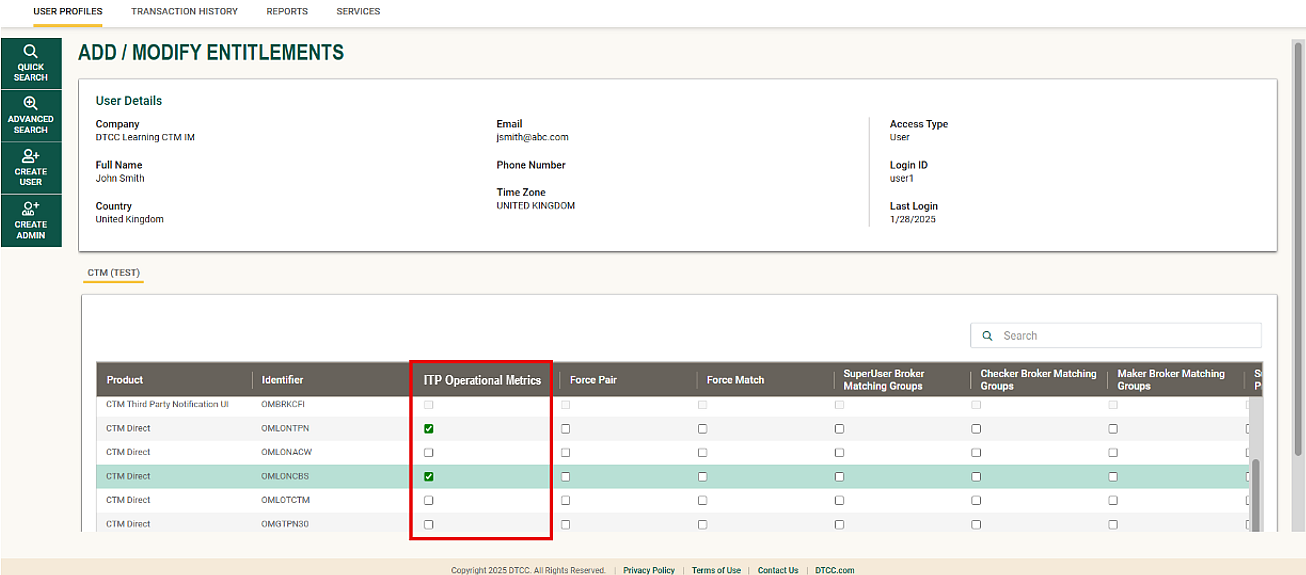This screenshot has width=1306, height=575.
Task: Click the Create User sidebar icon
Action: (31, 167)
